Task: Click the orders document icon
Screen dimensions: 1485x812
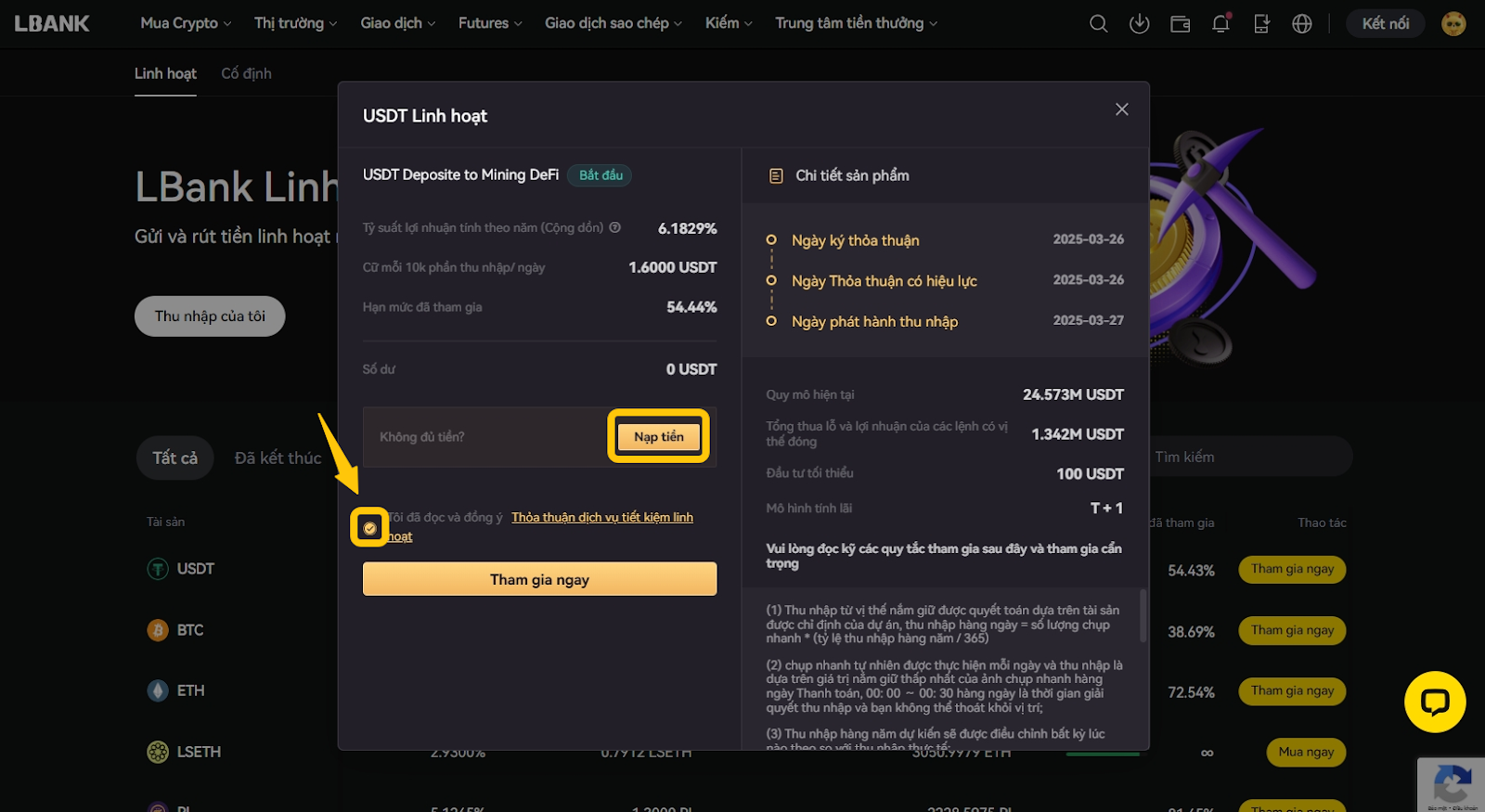Action: pos(1261,24)
